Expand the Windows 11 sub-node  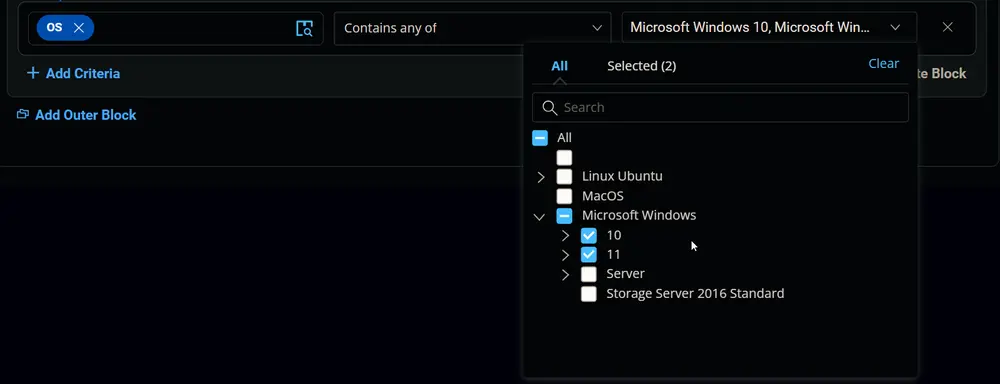[565, 255]
